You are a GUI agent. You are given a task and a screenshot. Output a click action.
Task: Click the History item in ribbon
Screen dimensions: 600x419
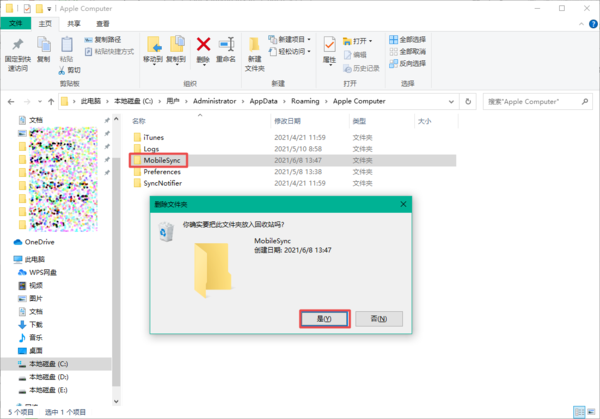[x=361, y=68]
